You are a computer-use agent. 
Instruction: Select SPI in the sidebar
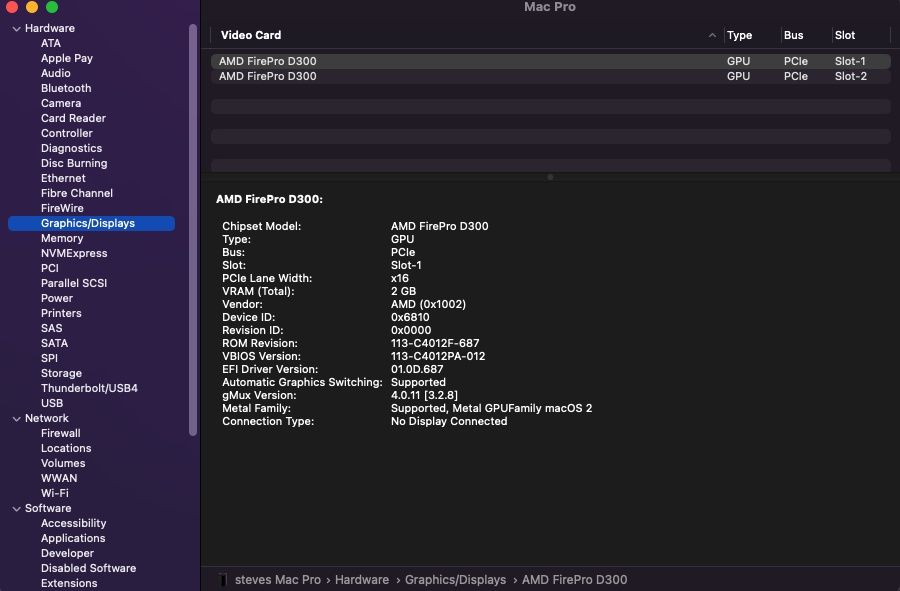(49, 358)
